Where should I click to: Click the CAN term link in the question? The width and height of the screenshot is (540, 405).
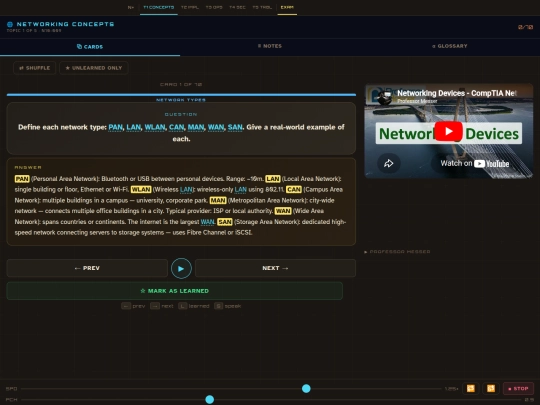coord(177,127)
